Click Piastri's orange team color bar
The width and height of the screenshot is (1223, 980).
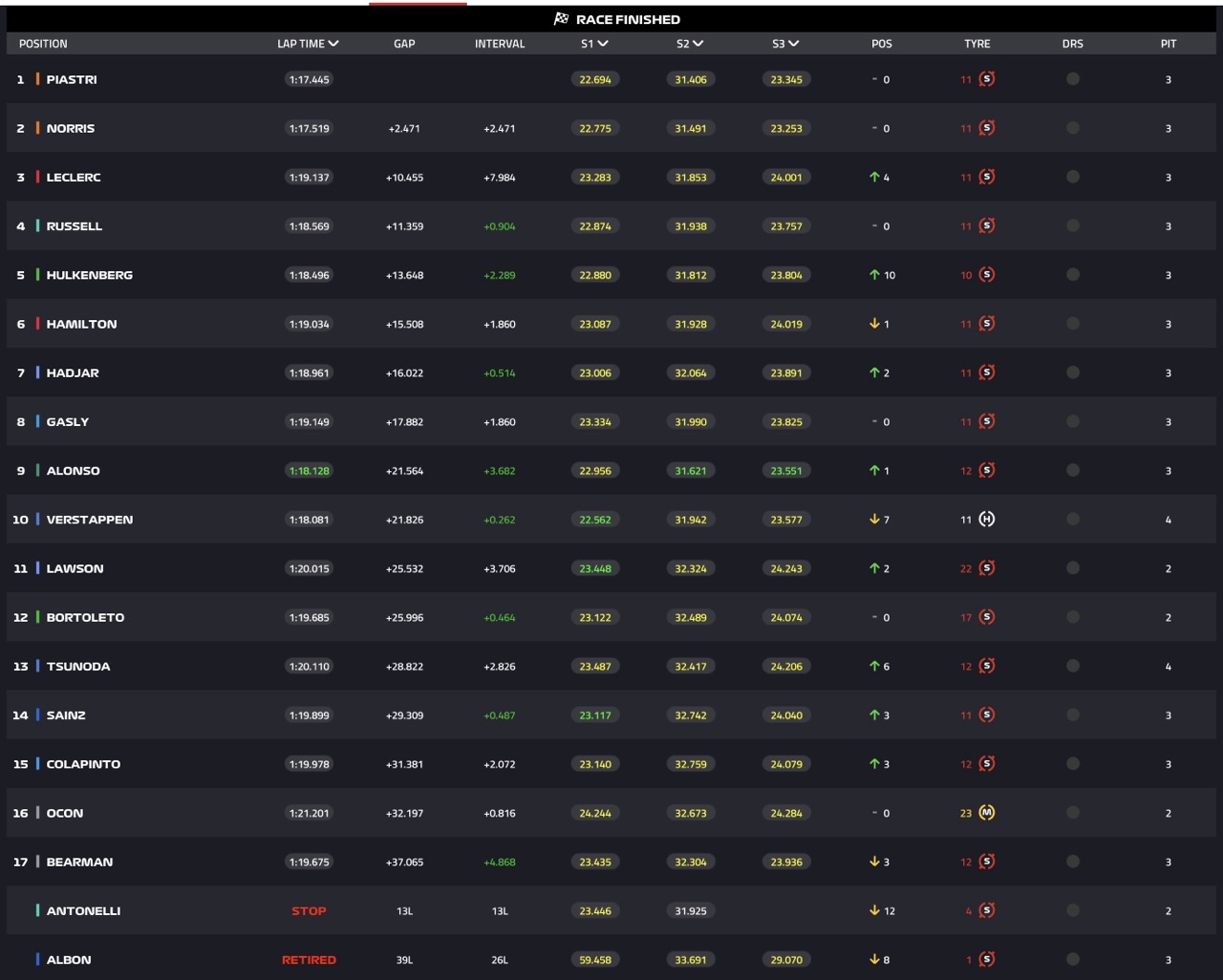pos(38,79)
